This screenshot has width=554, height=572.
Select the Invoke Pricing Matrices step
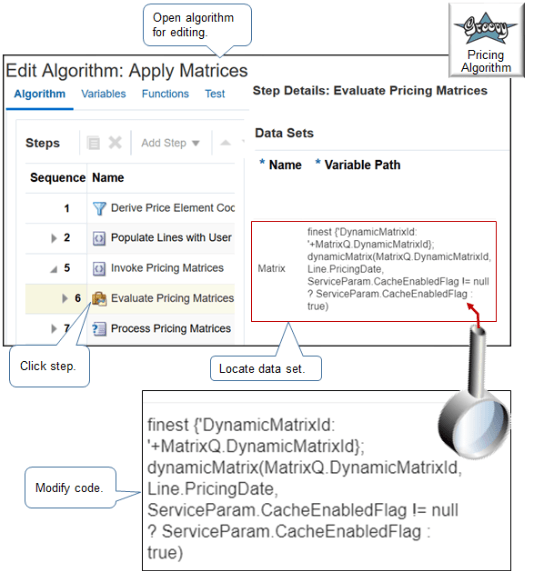coord(130,268)
